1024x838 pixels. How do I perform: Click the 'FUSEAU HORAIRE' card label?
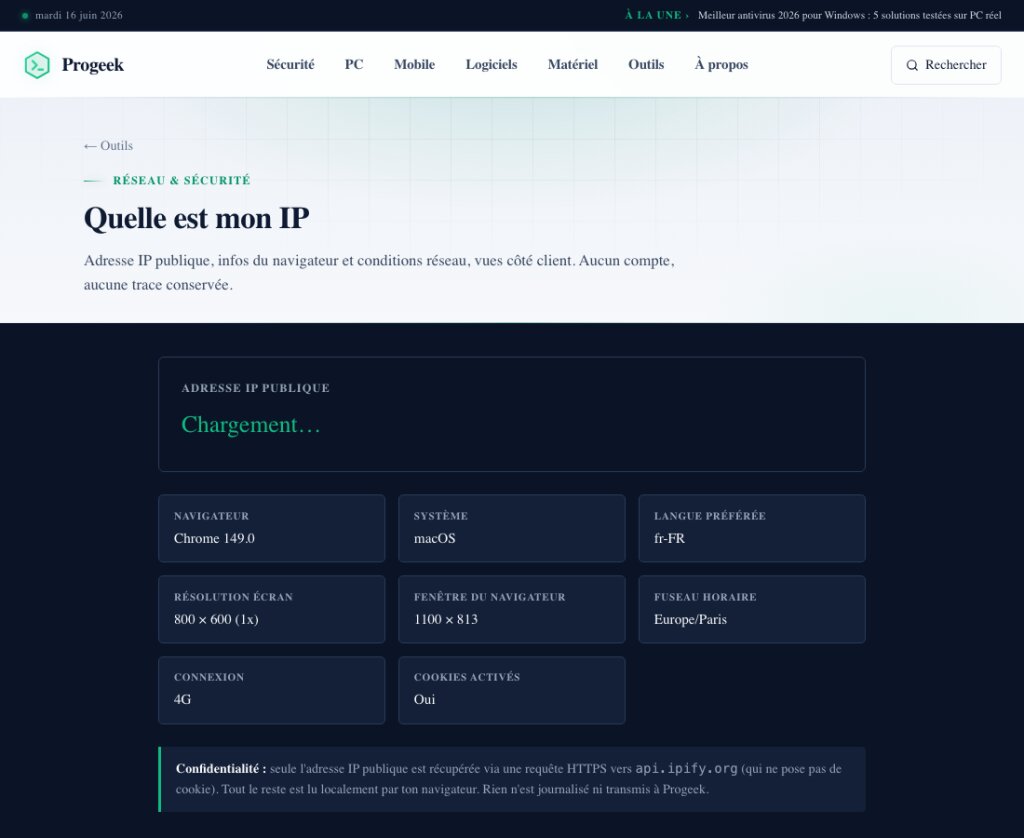click(705, 597)
